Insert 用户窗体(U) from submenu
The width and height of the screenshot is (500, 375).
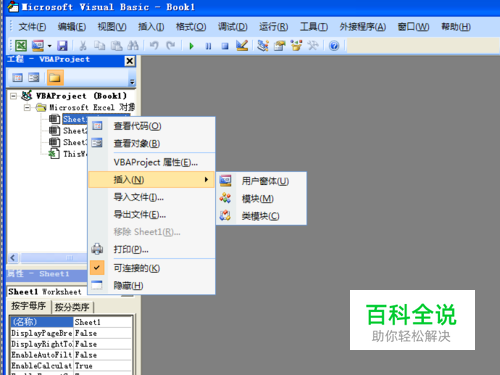point(261,181)
